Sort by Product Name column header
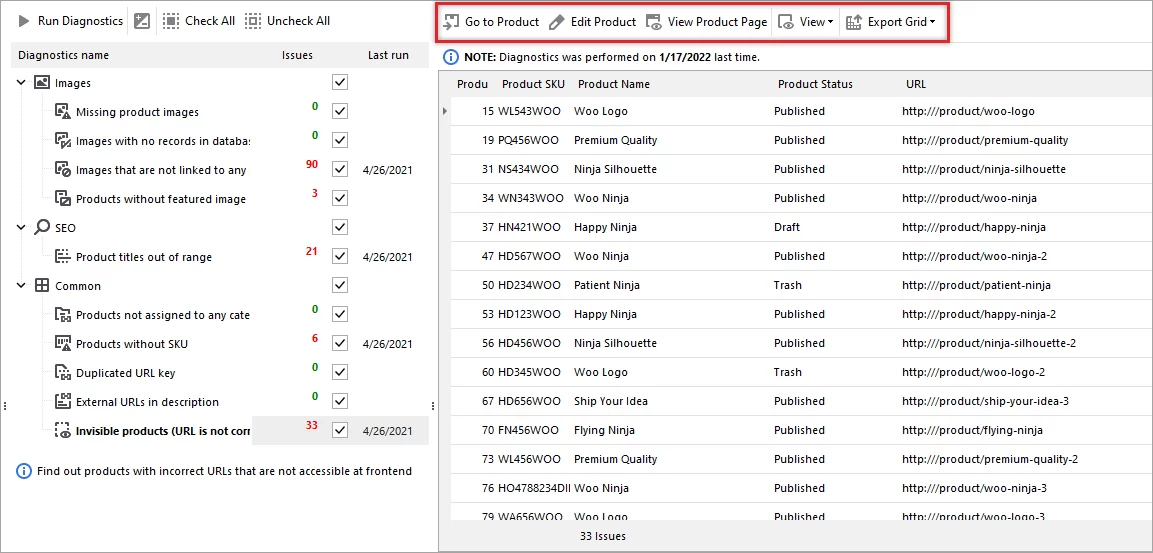 (613, 84)
